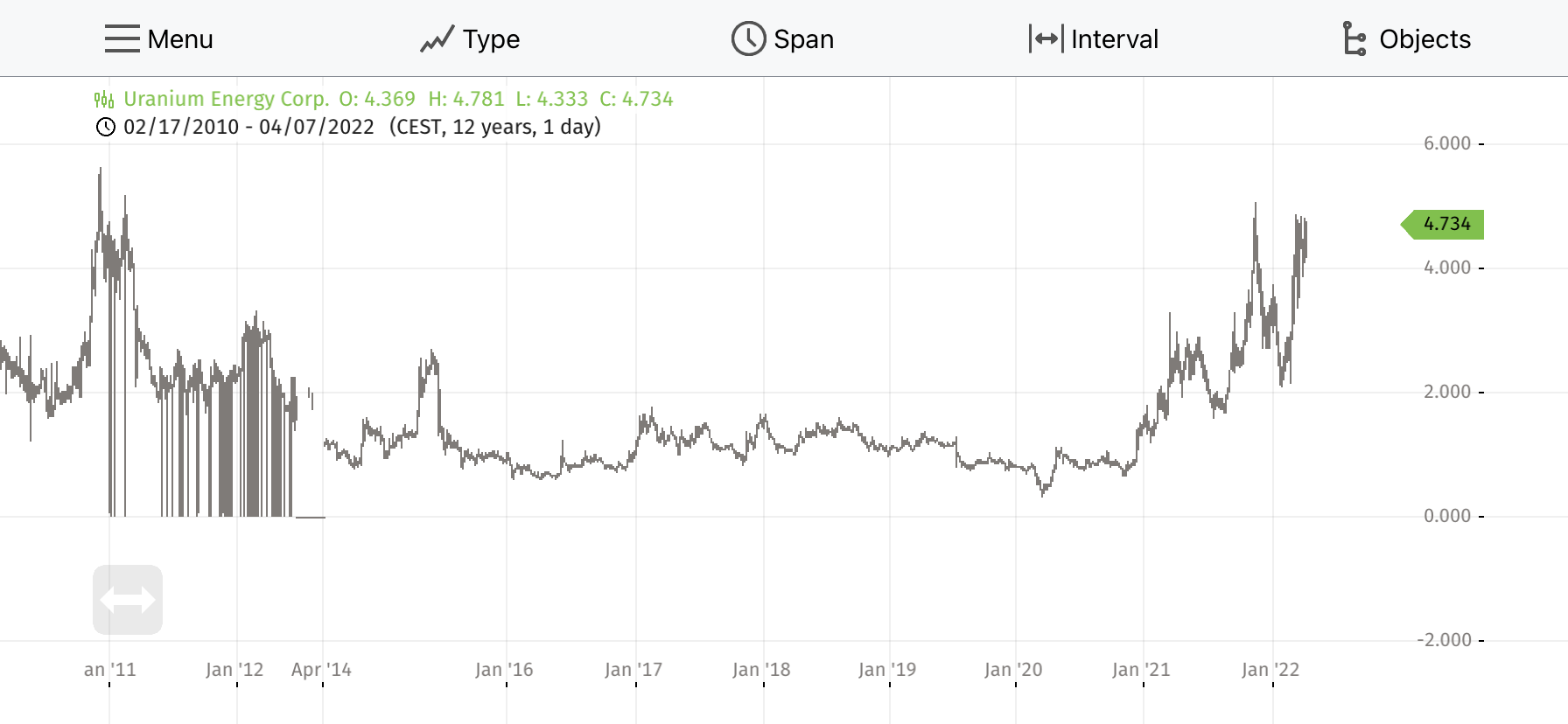Click the Jan '16 timeline label
The height and width of the screenshot is (724, 1568).
pos(504,670)
